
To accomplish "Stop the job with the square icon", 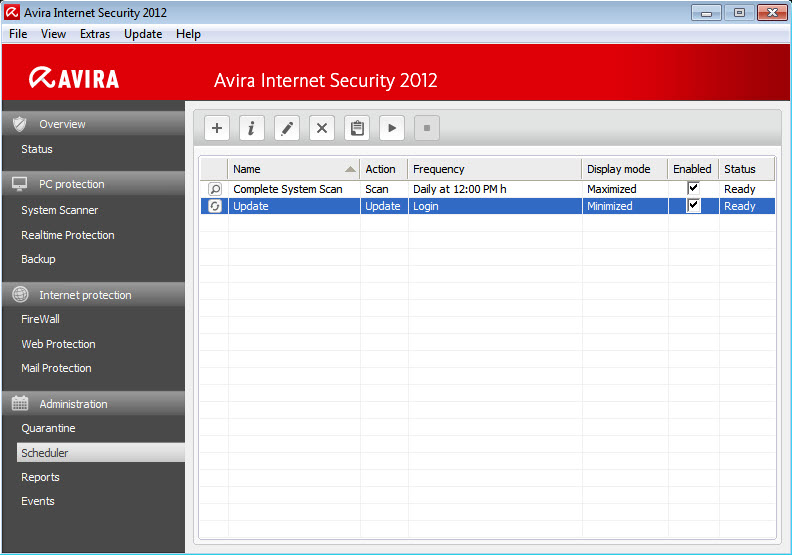I will click(x=427, y=128).
